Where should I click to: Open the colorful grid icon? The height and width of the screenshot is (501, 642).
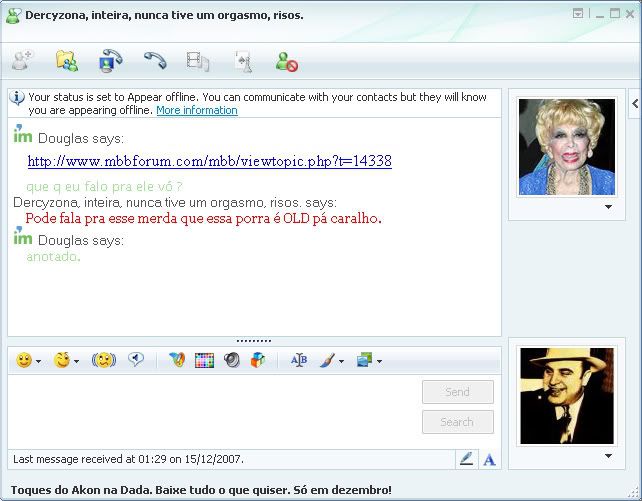(204, 360)
